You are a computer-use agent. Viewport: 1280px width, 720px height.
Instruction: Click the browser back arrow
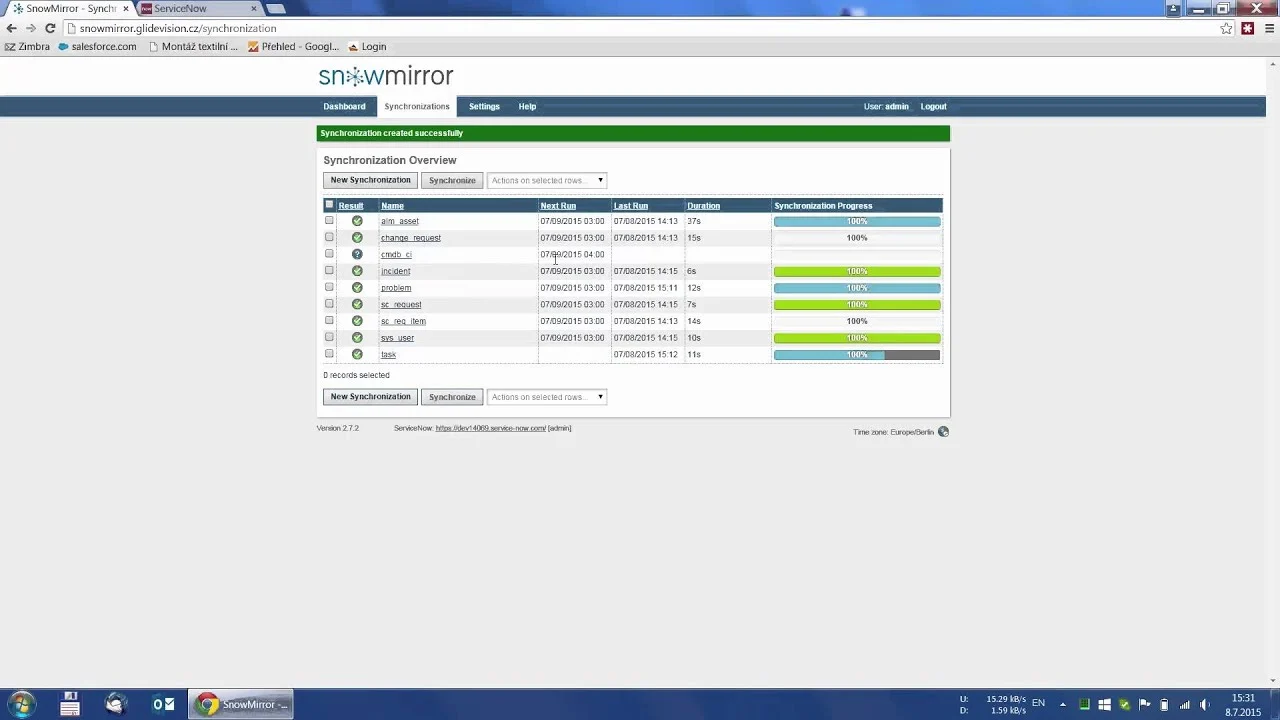point(12,29)
